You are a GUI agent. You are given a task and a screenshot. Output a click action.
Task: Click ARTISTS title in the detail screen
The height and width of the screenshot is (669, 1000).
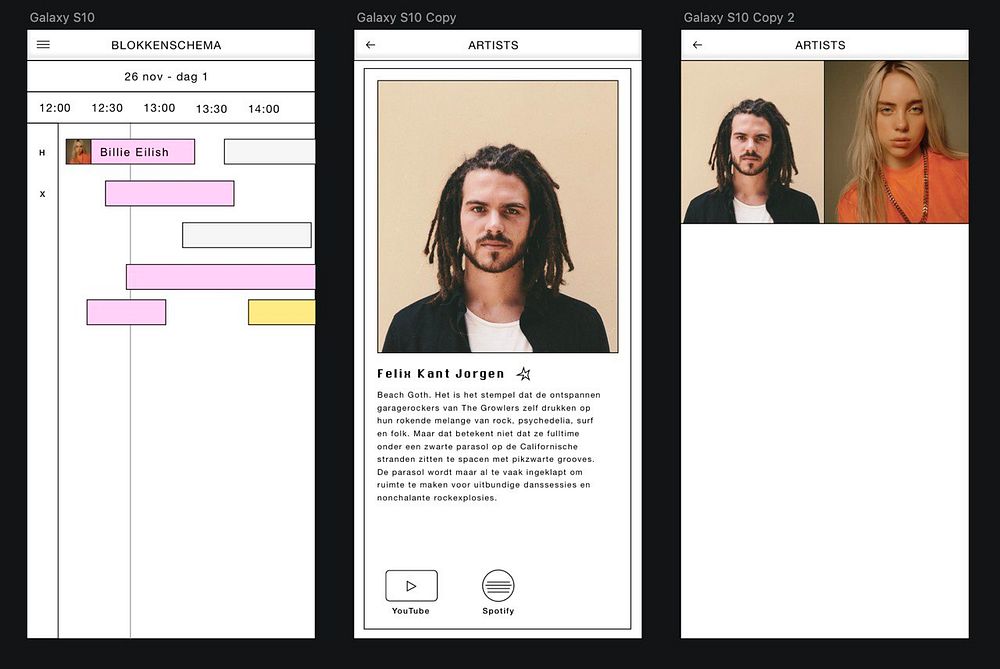493,45
